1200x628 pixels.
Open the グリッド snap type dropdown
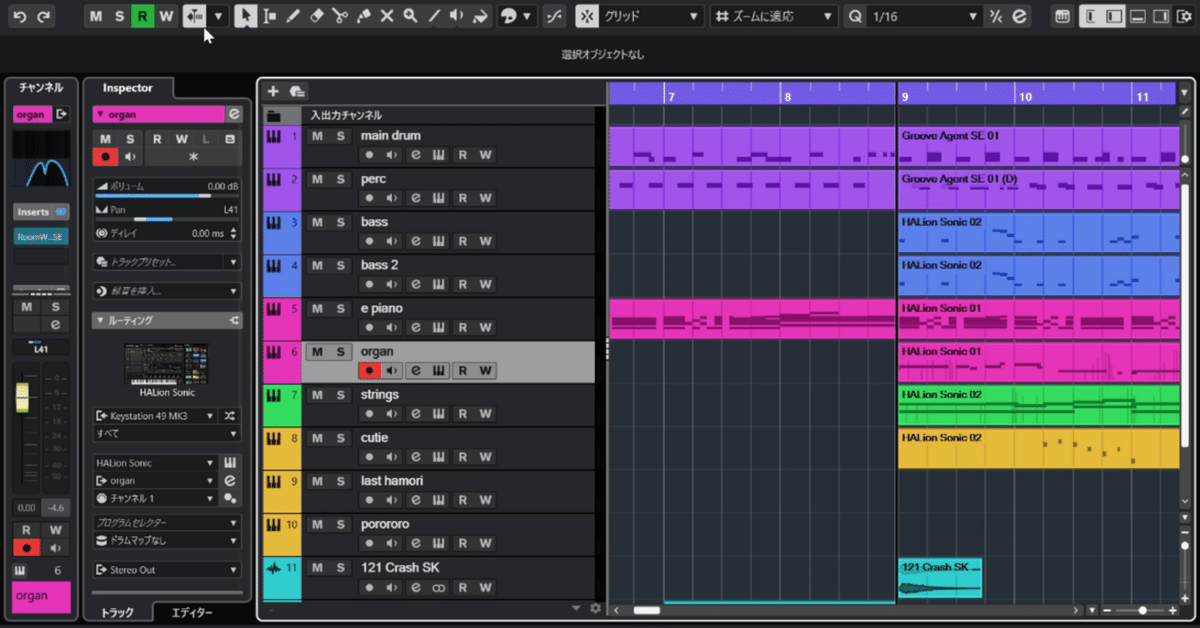pyautogui.click(x=652, y=17)
